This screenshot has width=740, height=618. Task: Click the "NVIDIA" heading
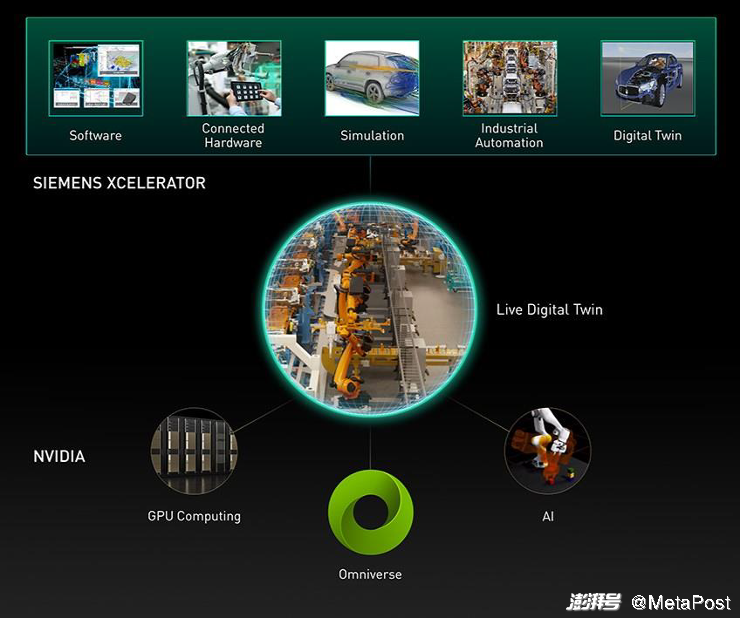pos(59,457)
